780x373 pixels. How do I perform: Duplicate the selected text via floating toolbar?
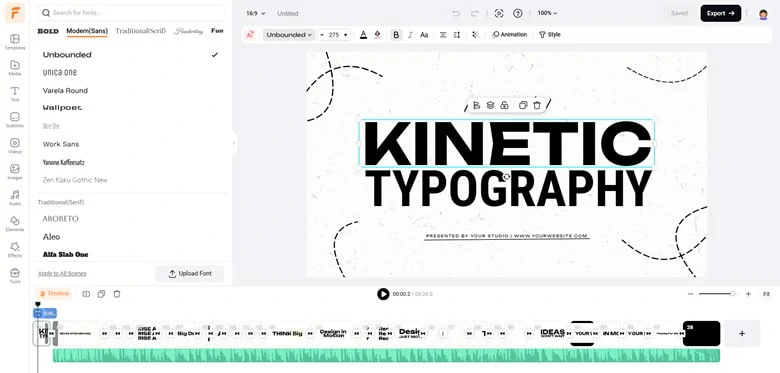point(523,105)
